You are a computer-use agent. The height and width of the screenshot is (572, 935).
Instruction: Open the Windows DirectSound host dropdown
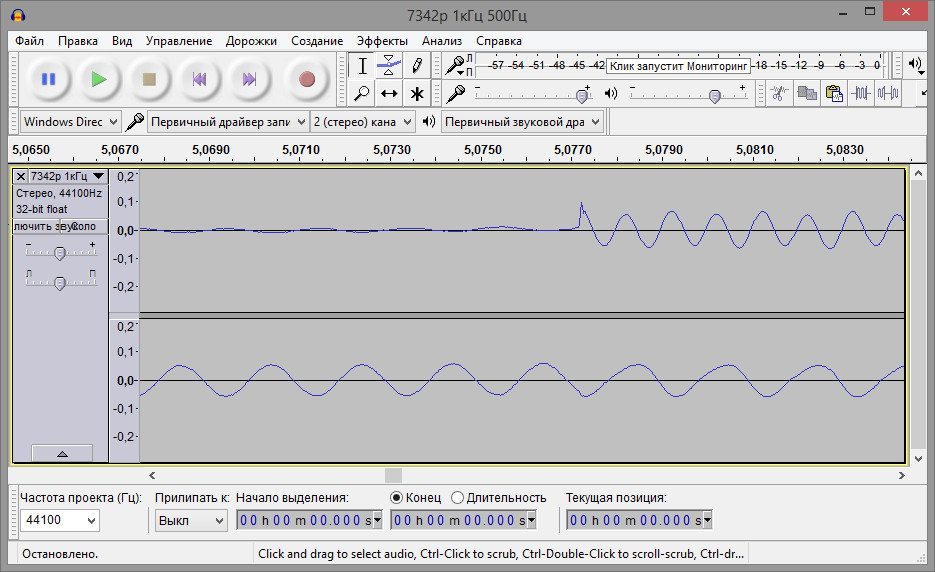point(71,122)
